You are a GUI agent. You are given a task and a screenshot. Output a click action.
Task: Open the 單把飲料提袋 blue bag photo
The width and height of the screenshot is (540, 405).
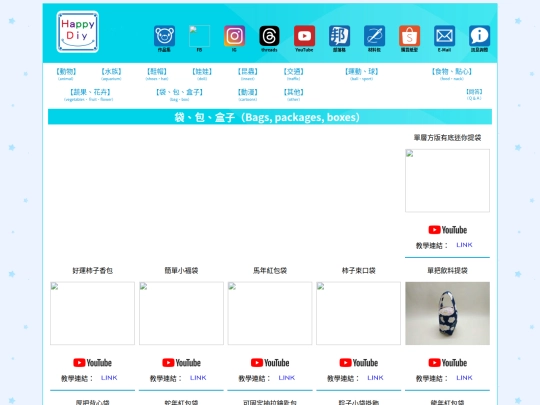447,313
